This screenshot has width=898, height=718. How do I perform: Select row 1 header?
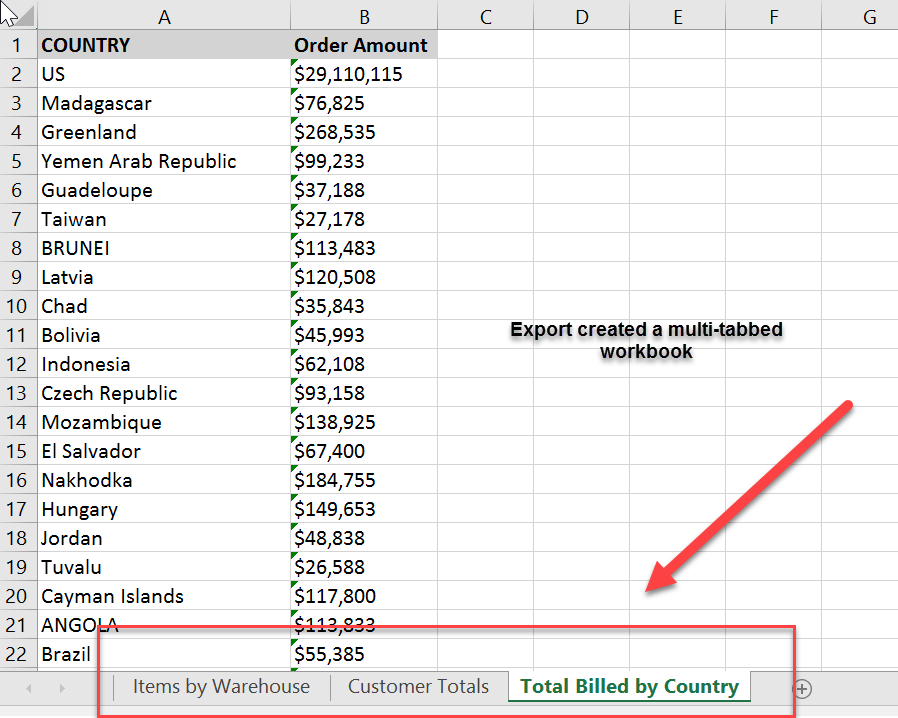pyautogui.click(x=18, y=45)
